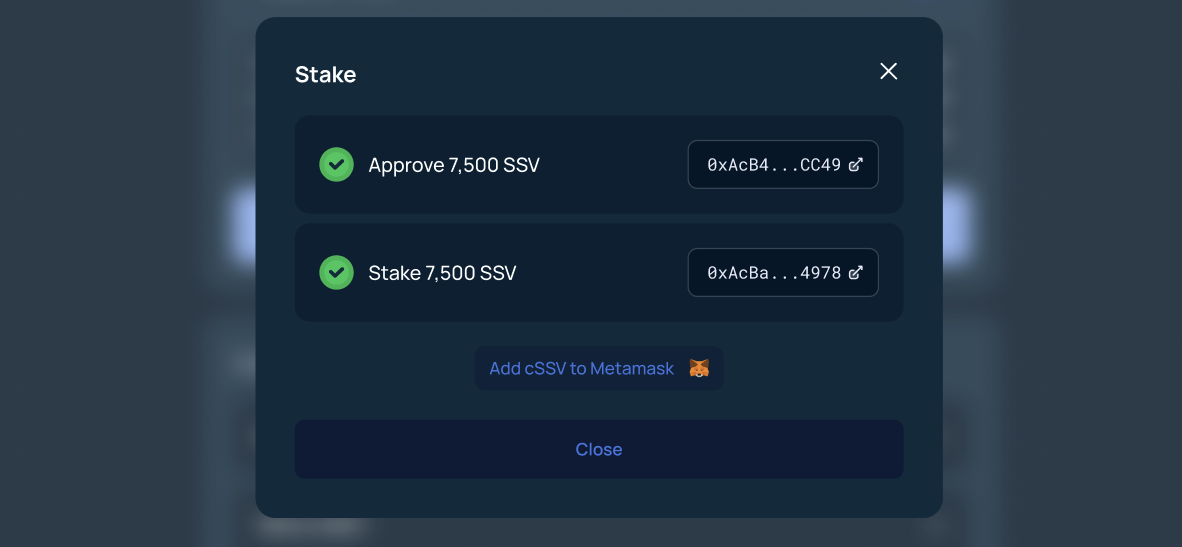Click the green checkmark beside Stake 7,500 SSV

coord(336,273)
